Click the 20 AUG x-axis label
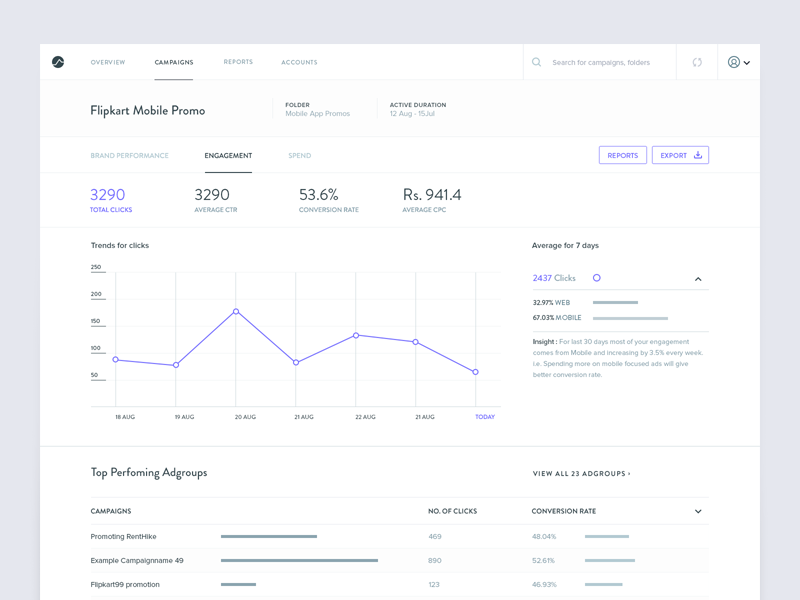The height and width of the screenshot is (600, 800). click(x=245, y=417)
